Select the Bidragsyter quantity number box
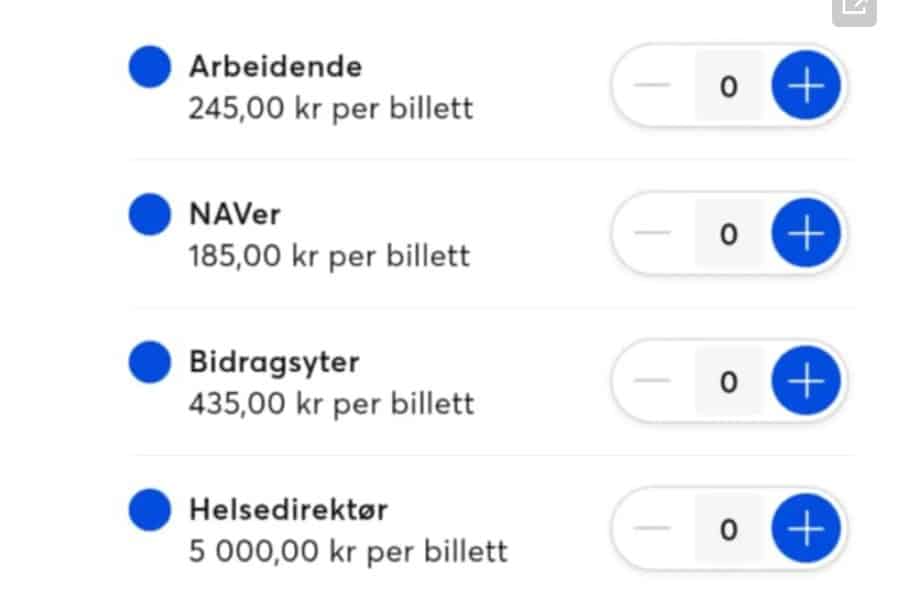The image size is (913, 597). coord(729,382)
